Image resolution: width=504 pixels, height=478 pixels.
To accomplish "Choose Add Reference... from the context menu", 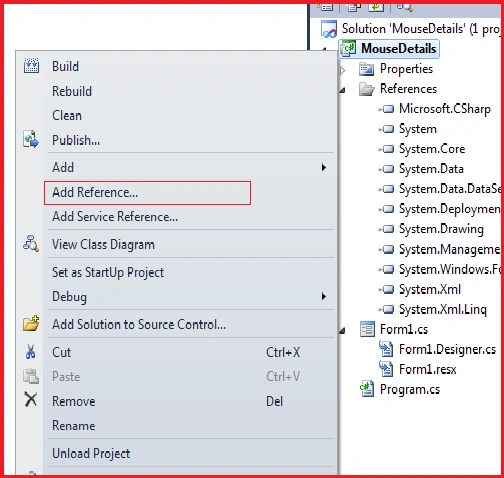I will [147, 193].
